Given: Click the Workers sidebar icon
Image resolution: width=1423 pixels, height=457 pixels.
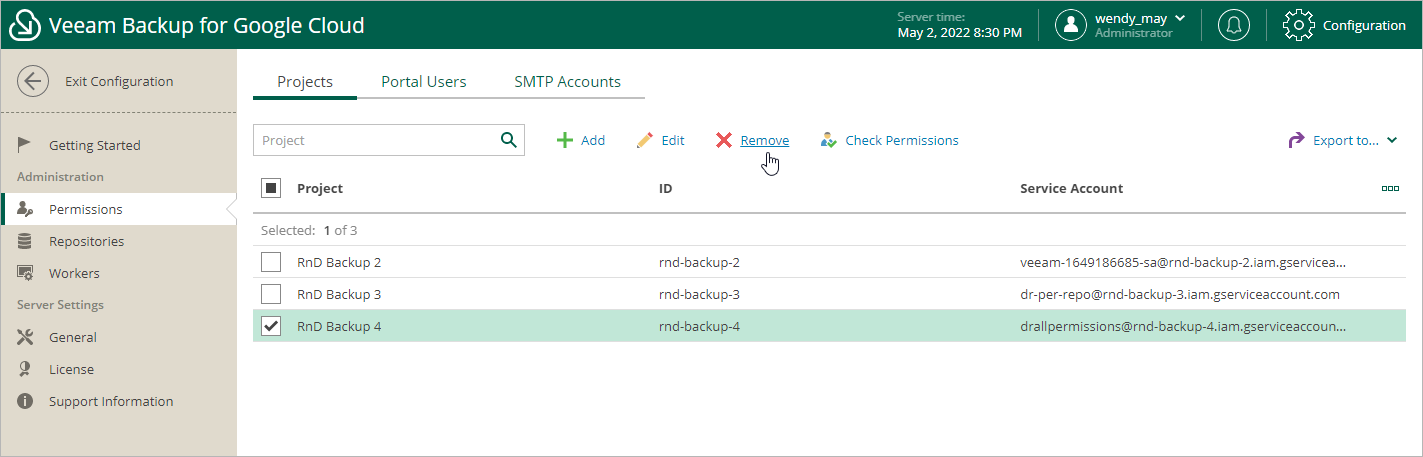Looking at the screenshot, I should click(26, 273).
